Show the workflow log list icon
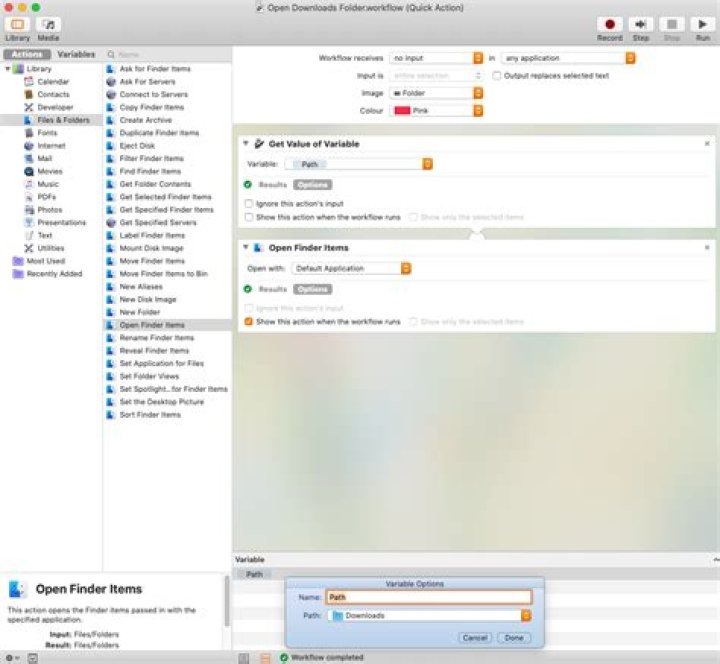The height and width of the screenshot is (664, 720). [x=244, y=658]
